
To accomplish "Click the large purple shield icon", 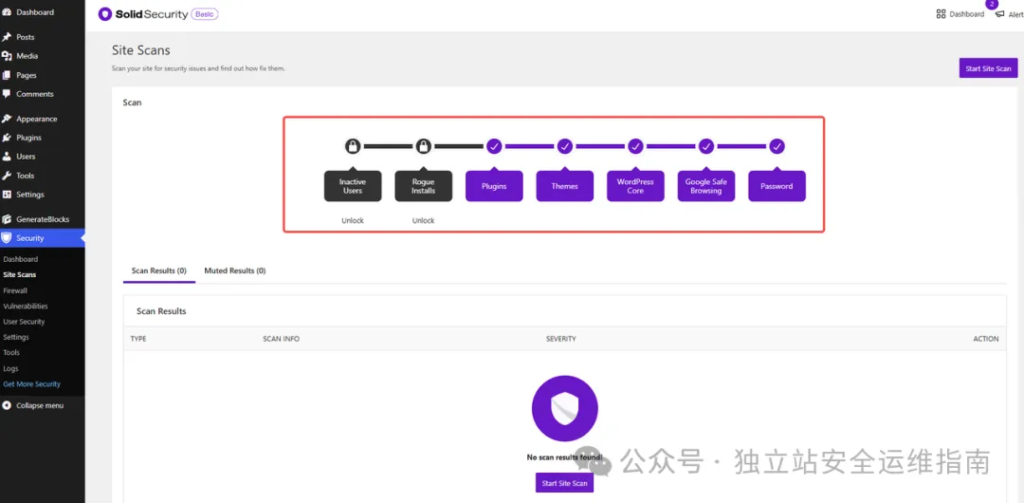I will pyautogui.click(x=565, y=409).
